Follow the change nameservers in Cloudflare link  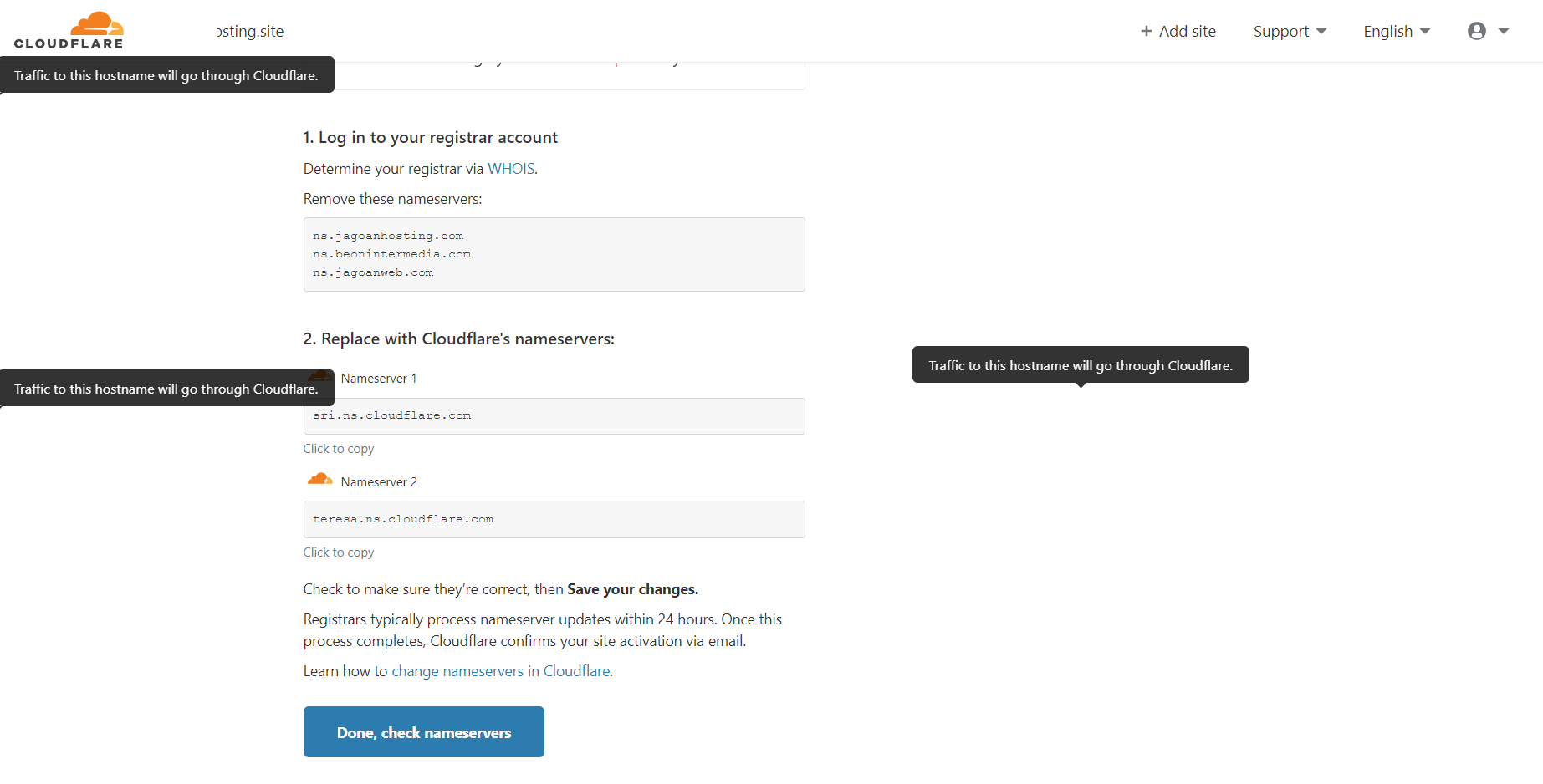pos(500,670)
